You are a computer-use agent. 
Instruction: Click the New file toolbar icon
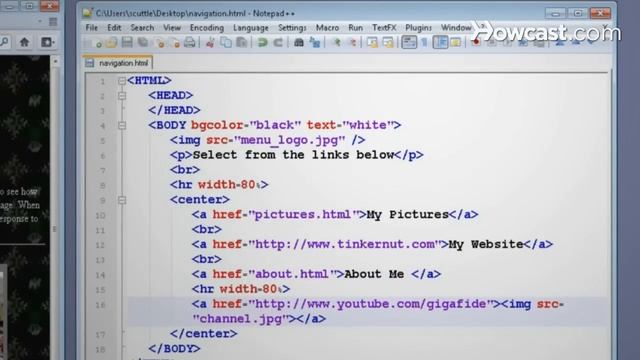[x=97, y=42]
